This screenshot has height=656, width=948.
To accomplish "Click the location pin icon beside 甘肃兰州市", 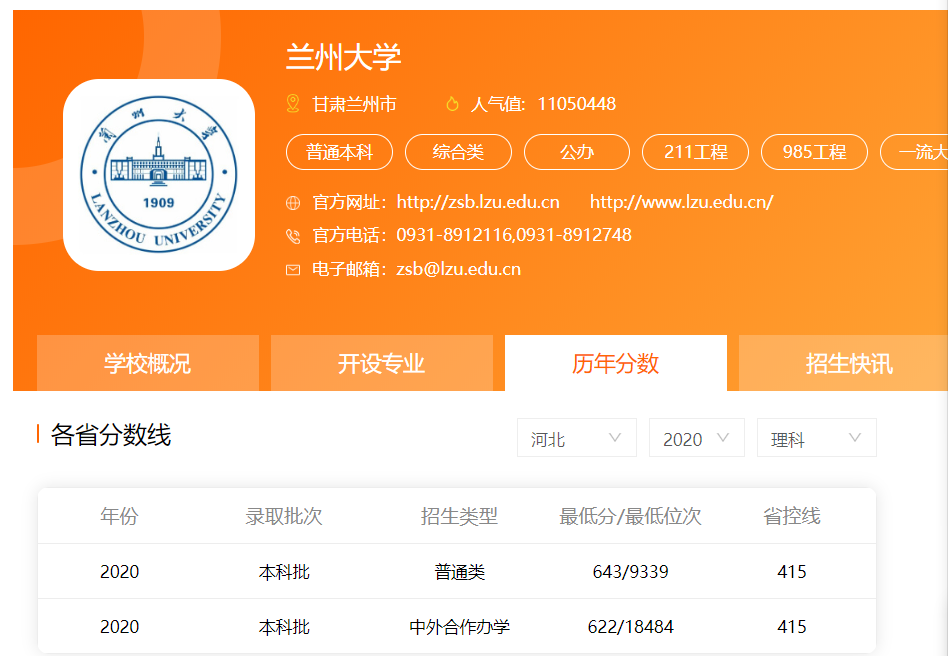I will [x=293, y=104].
